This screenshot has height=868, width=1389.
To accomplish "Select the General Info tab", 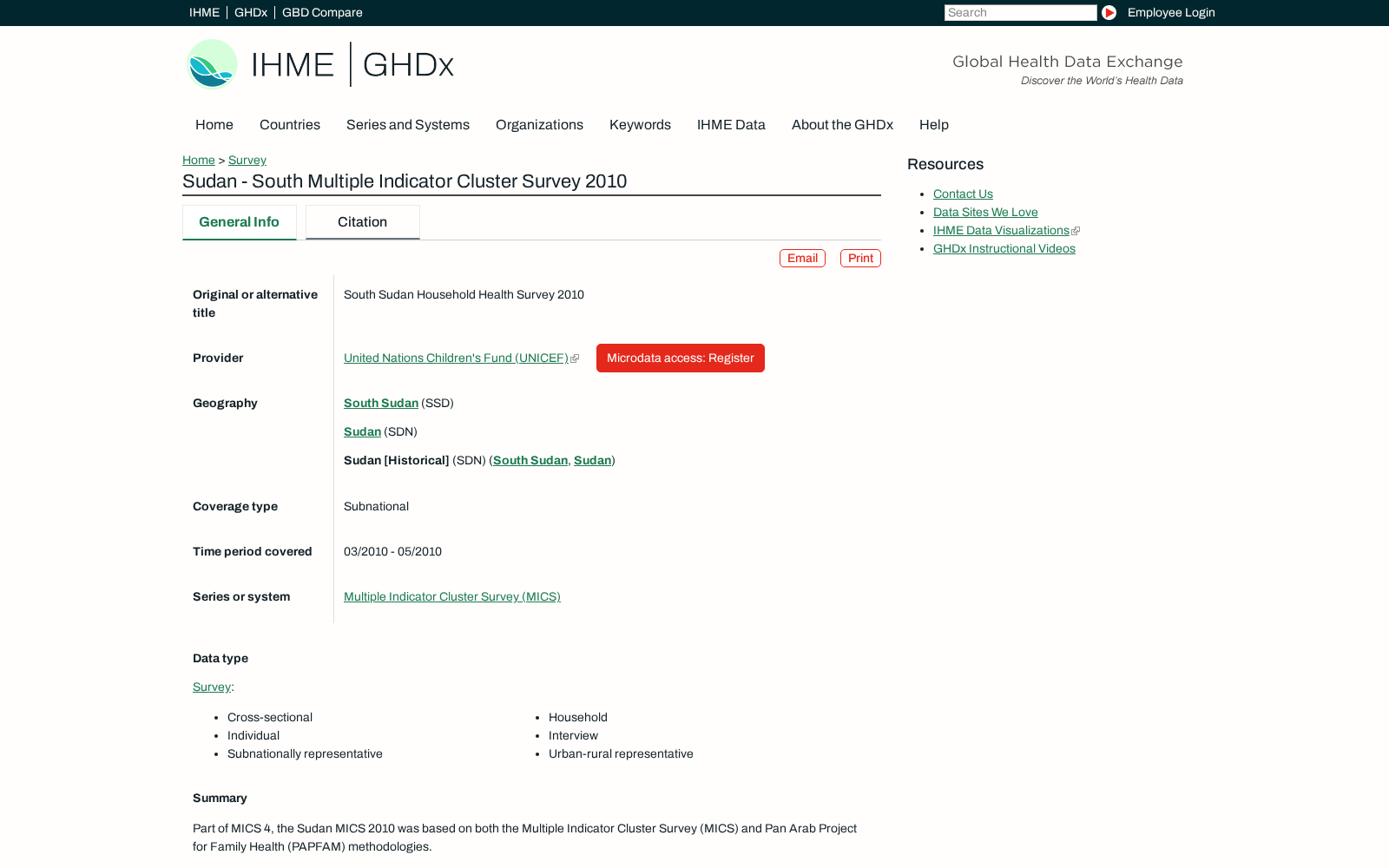I will (240, 222).
